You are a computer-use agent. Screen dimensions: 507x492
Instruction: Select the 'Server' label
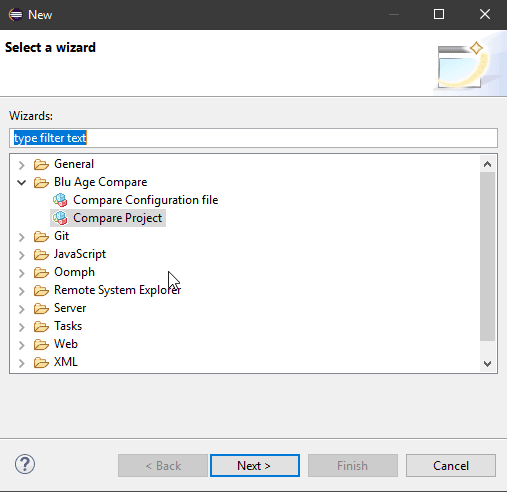(x=70, y=308)
